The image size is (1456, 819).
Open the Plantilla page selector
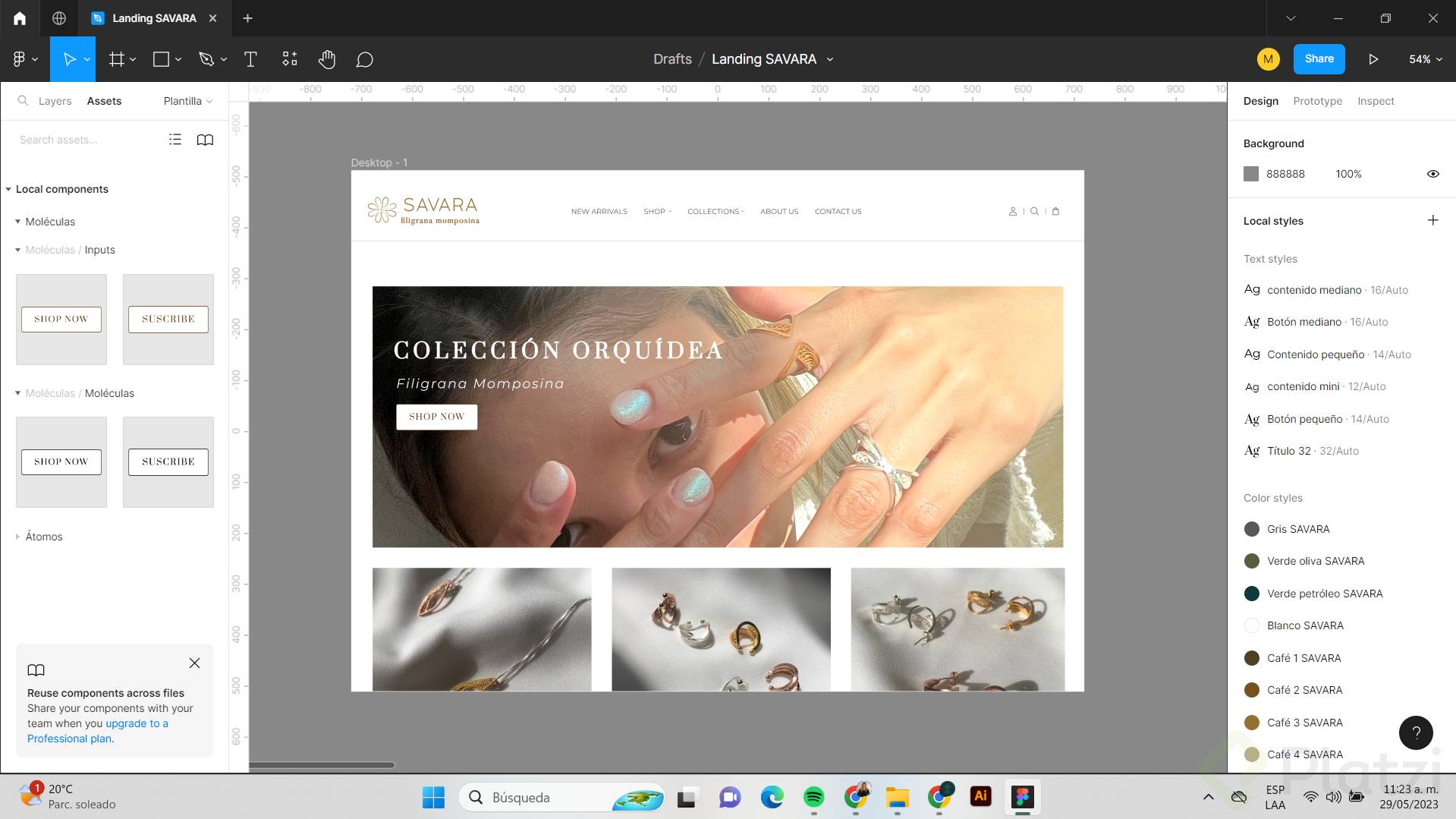(188, 101)
